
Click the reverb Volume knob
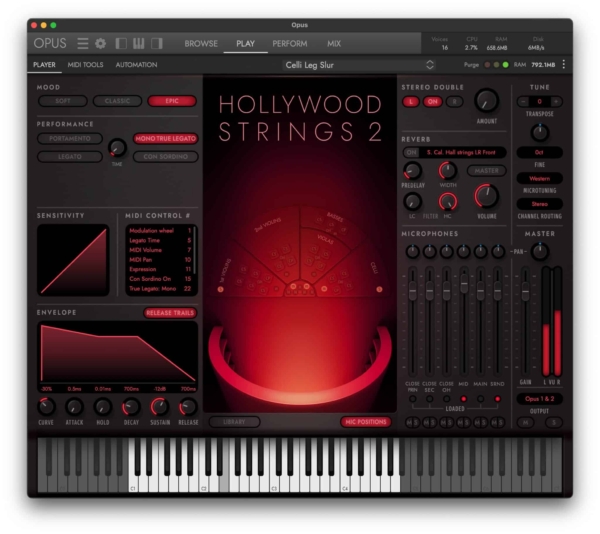(486, 196)
